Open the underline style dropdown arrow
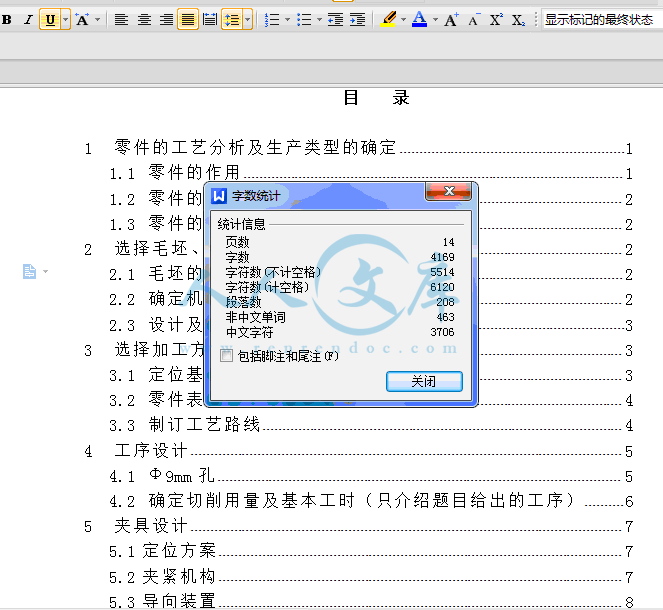This screenshot has height=610, width=663. point(66,19)
